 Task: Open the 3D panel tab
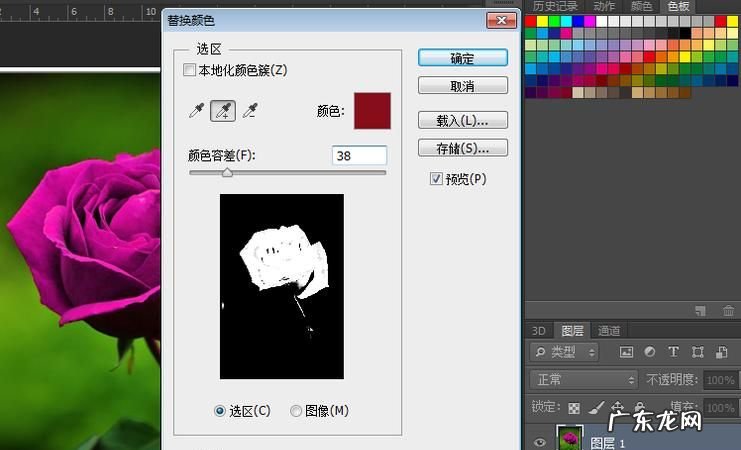click(539, 330)
